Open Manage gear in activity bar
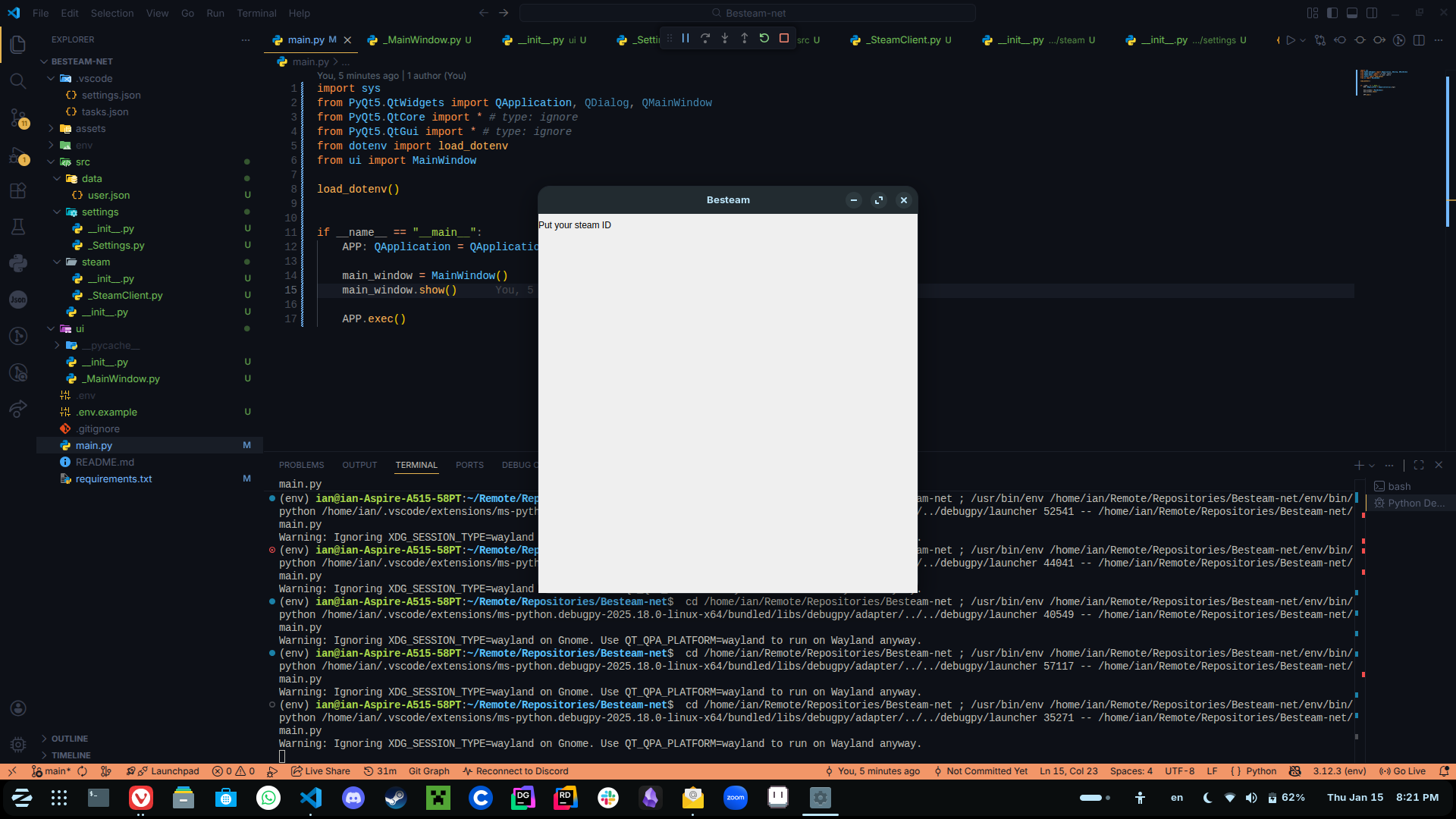This screenshot has width=1456, height=819. coord(18,745)
